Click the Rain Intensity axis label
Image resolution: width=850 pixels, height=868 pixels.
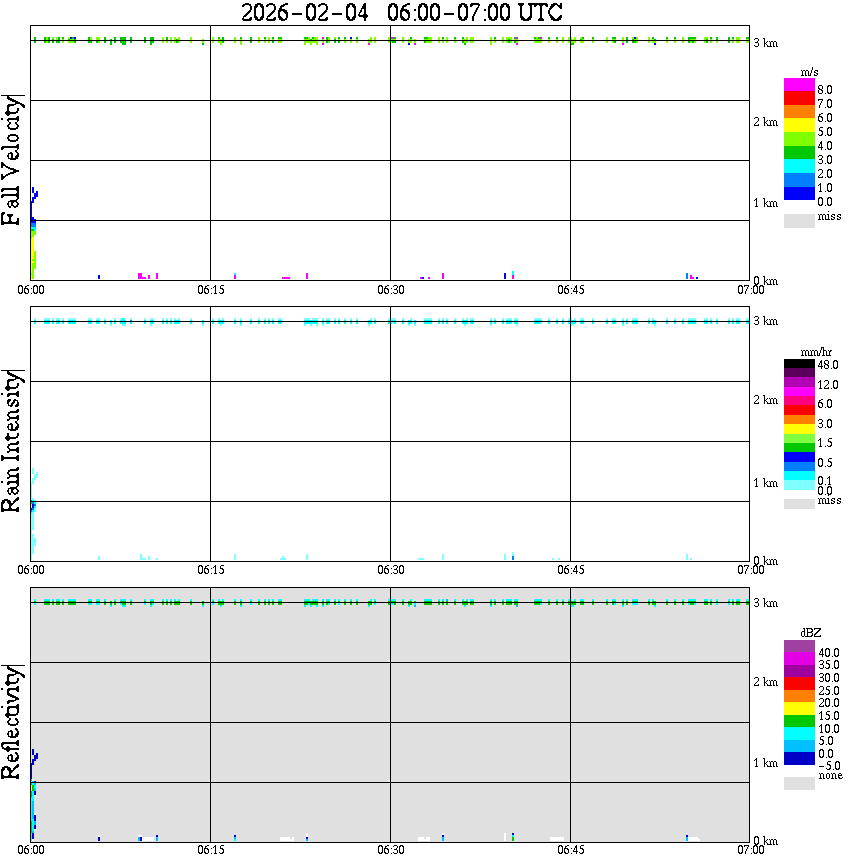pos(11,441)
